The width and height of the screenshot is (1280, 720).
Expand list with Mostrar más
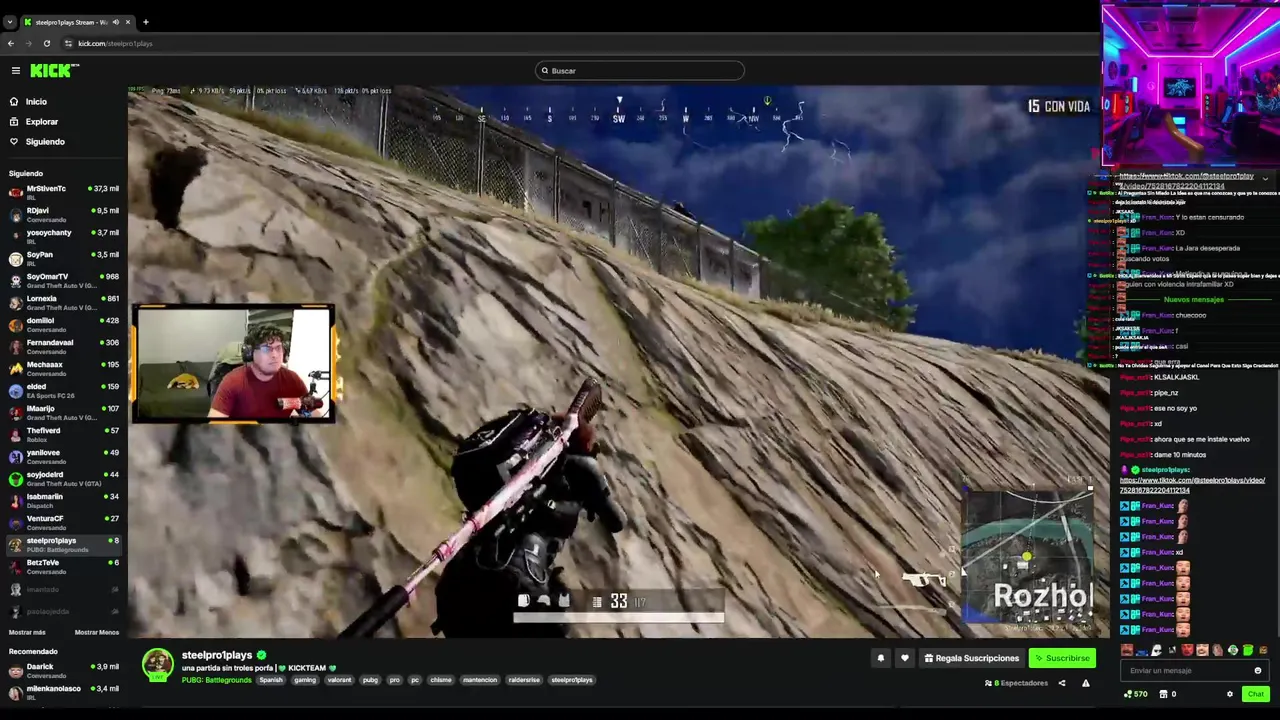coord(27,632)
